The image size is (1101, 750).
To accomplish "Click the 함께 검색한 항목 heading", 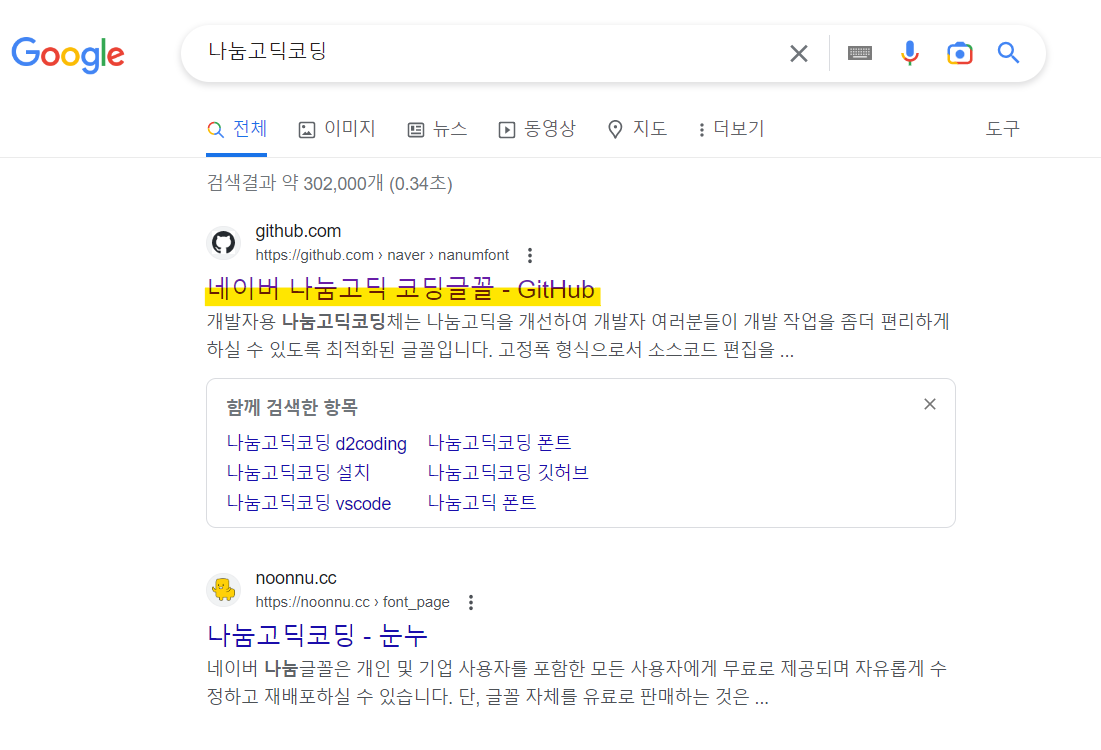I will [x=292, y=407].
